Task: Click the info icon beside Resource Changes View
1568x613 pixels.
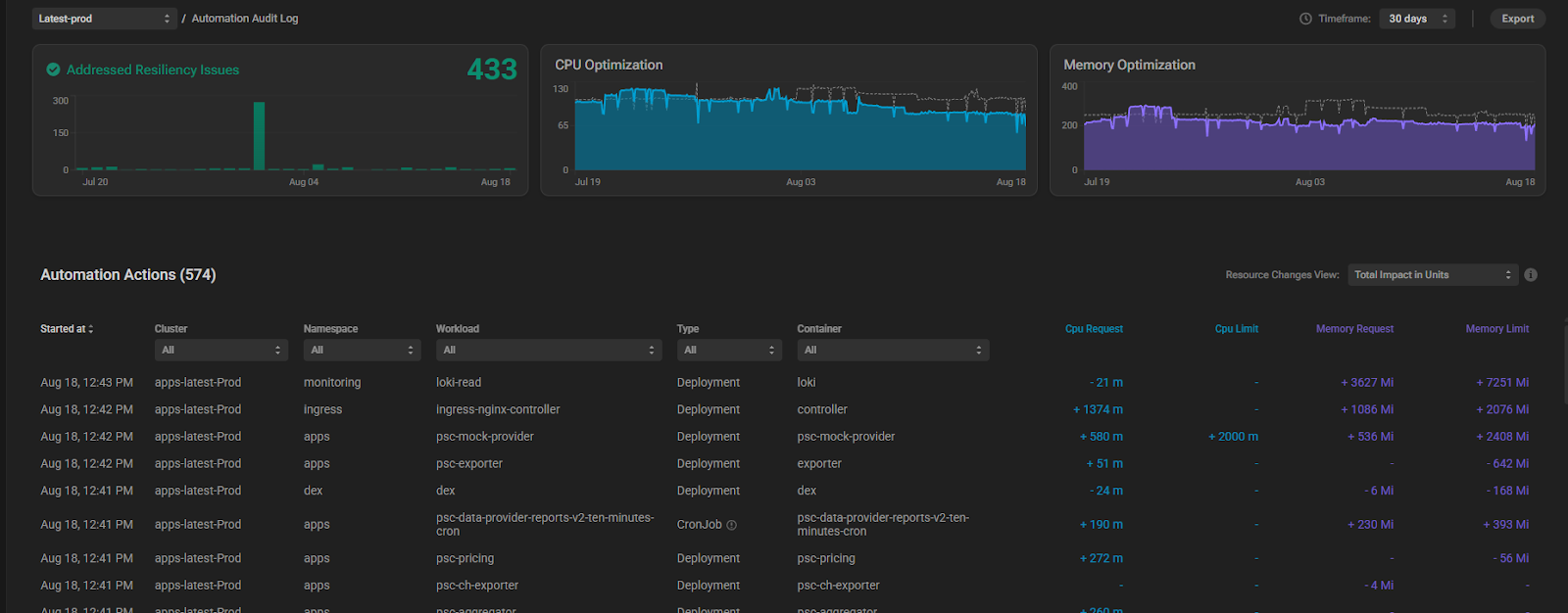Action: [x=1531, y=275]
